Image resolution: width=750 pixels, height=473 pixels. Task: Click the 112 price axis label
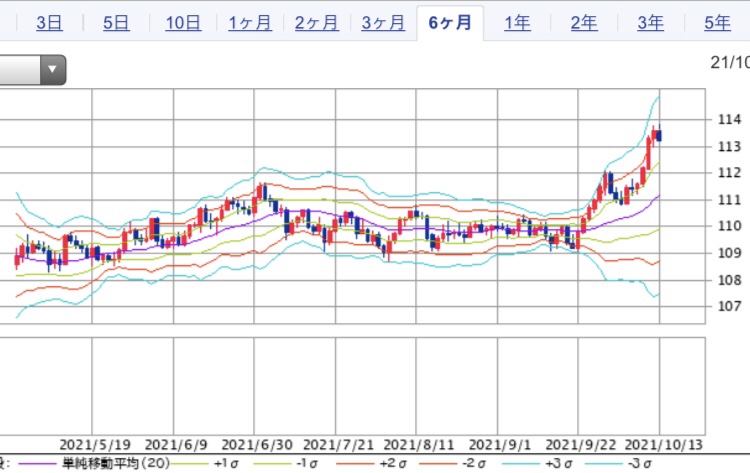729,172
